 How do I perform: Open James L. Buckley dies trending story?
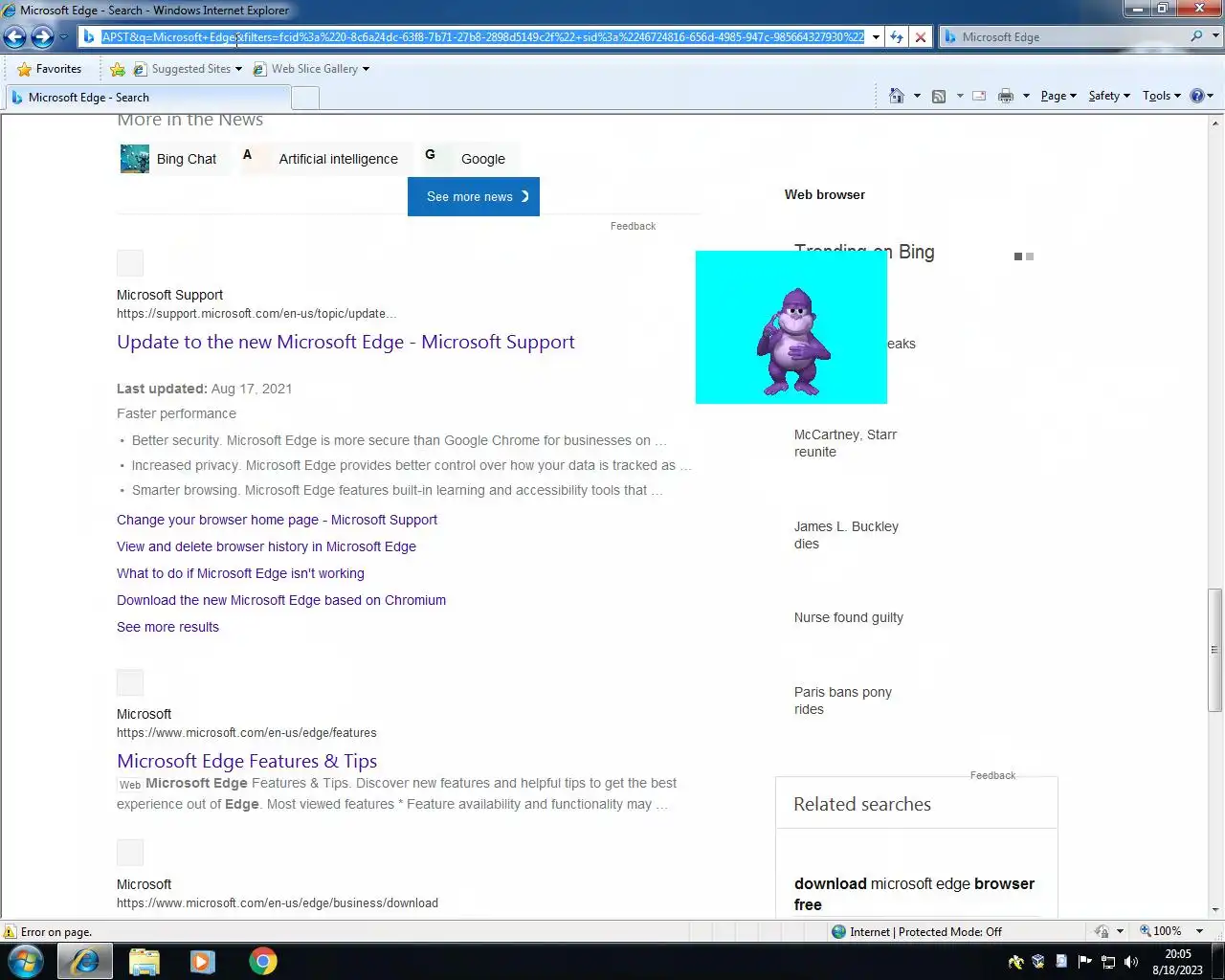click(x=846, y=535)
